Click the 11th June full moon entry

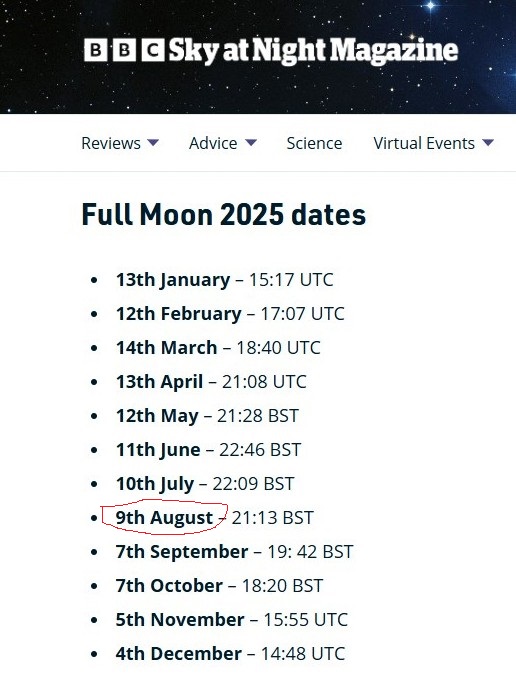(208, 450)
